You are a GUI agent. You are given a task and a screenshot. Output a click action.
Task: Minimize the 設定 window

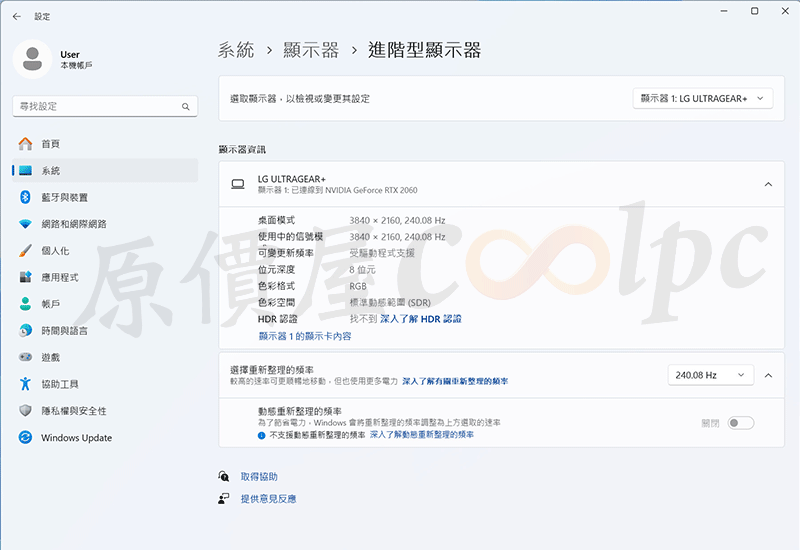tap(724, 11)
